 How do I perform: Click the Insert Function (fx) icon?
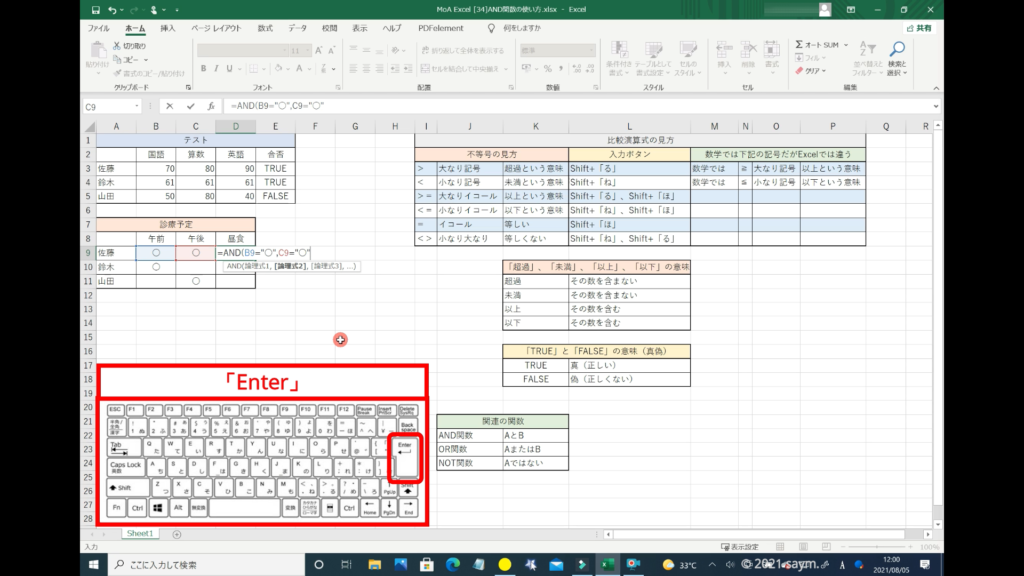tap(210, 106)
